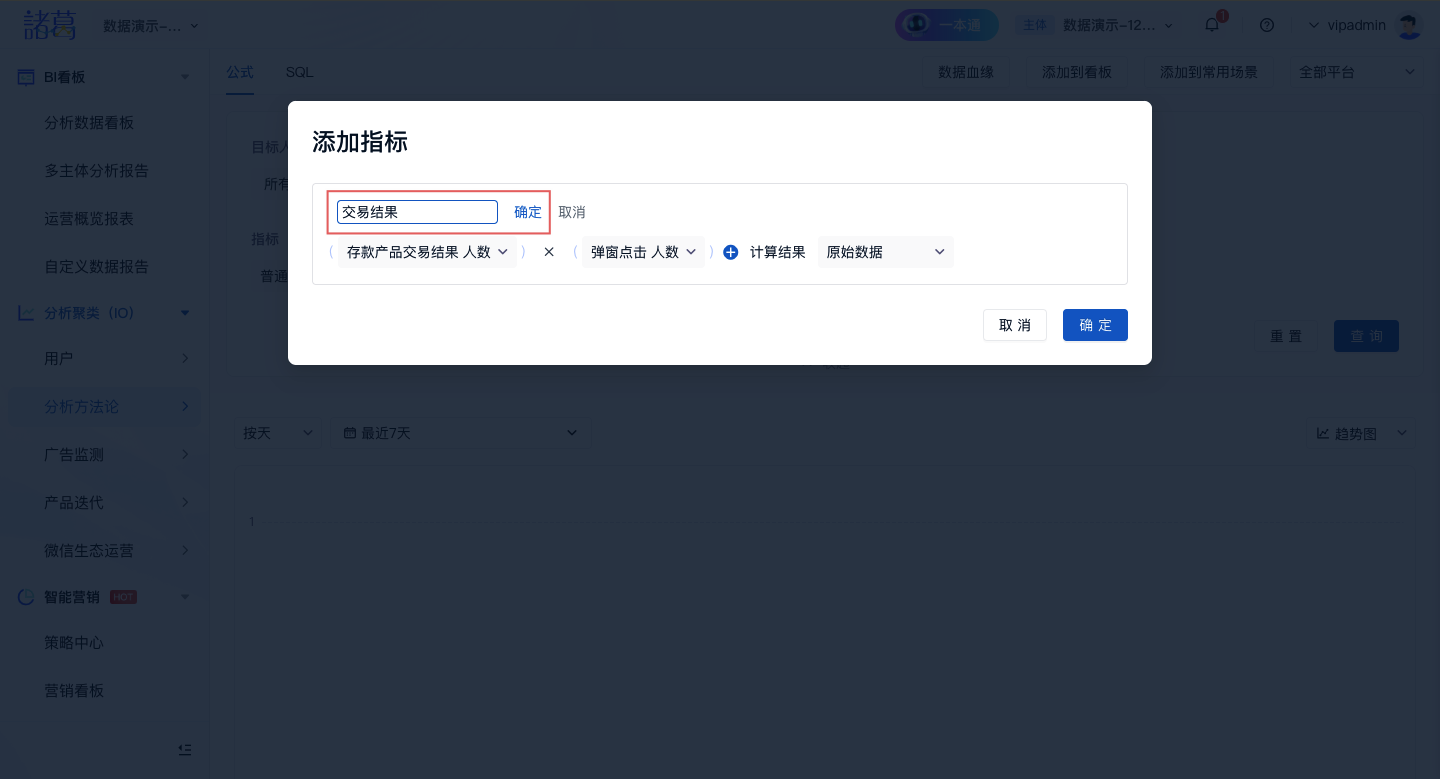Click the user avatar in top right
This screenshot has width=1440, height=779.
[x=1409, y=26]
